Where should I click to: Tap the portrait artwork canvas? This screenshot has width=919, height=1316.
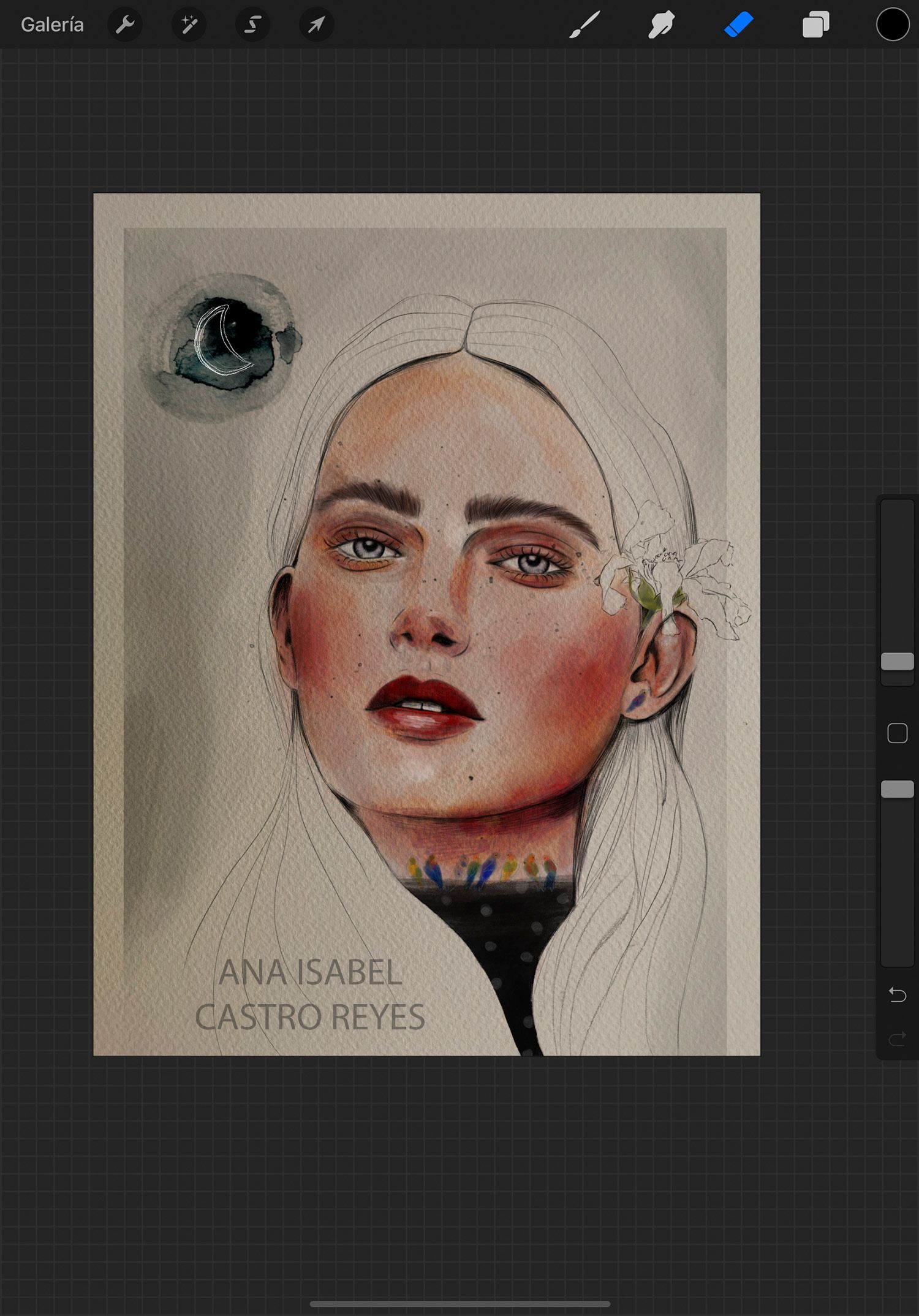426,624
